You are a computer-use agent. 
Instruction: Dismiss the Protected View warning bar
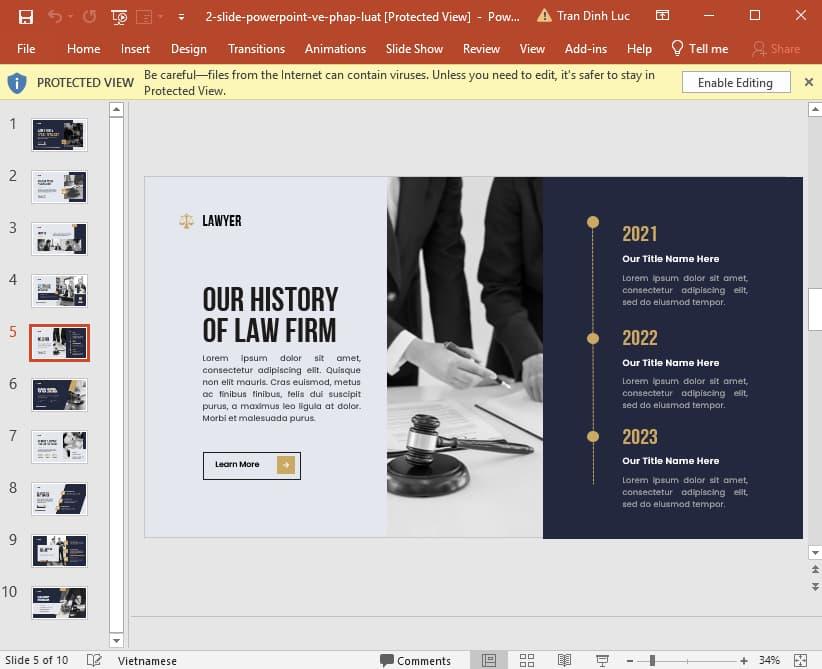coord(809,81)
